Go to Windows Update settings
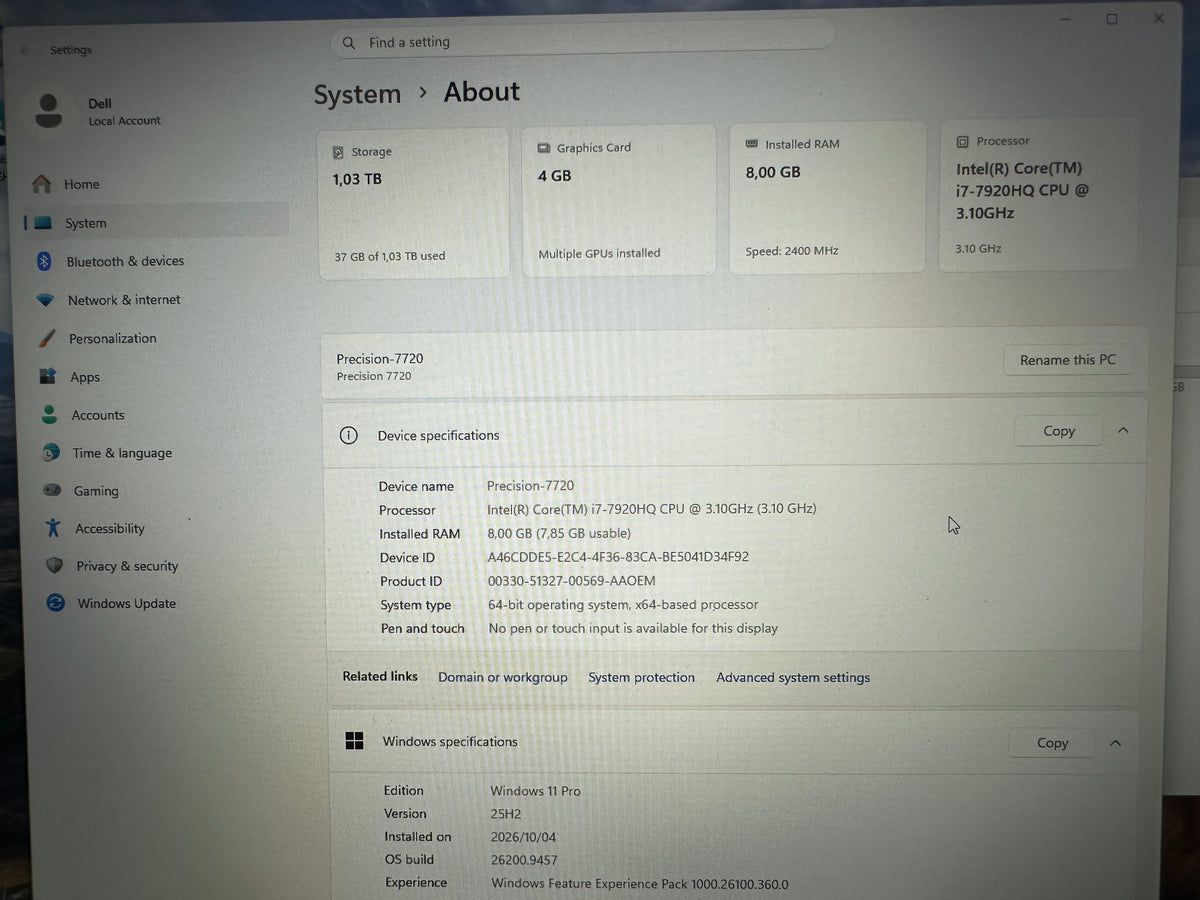 tap(127, 603)
